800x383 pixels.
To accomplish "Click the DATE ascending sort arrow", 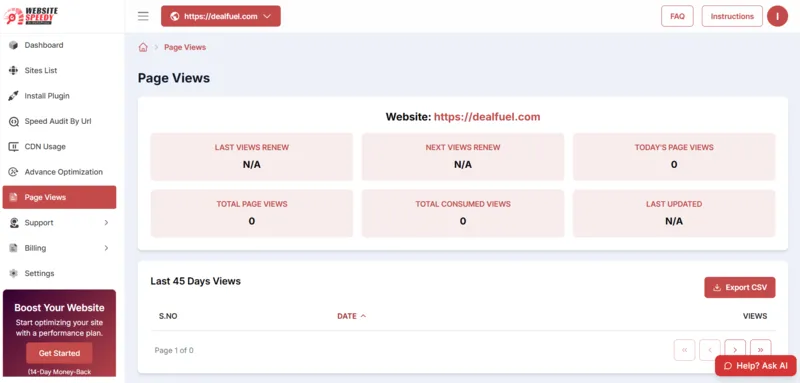I will (x=363, y=316).
